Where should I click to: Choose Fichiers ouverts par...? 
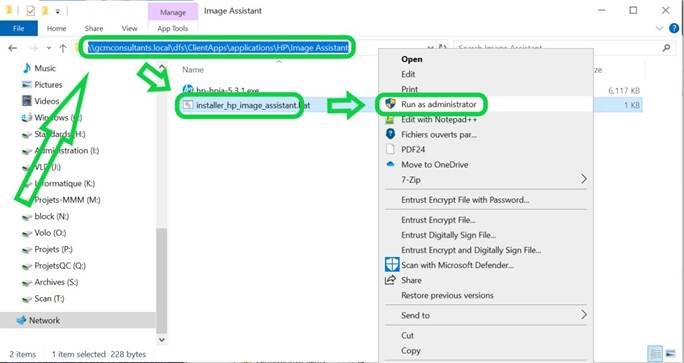pyautogui.click(x=439, y=134)
